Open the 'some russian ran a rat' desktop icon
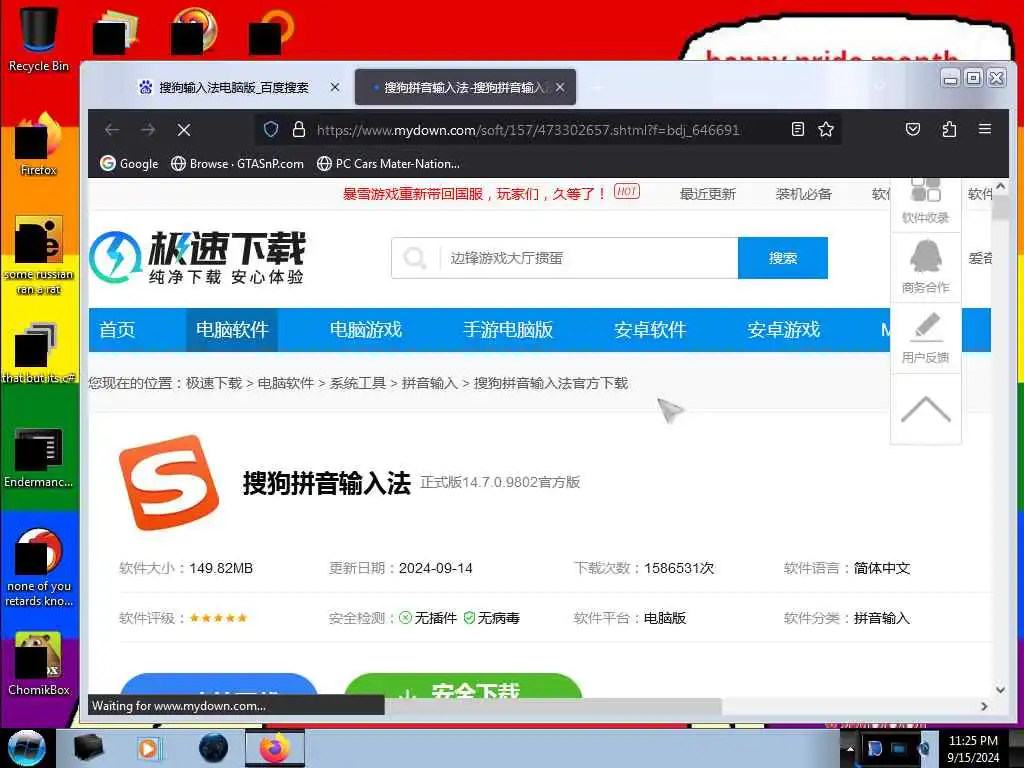The width and height of the screenshot is (1024, 768). (39, 255)
